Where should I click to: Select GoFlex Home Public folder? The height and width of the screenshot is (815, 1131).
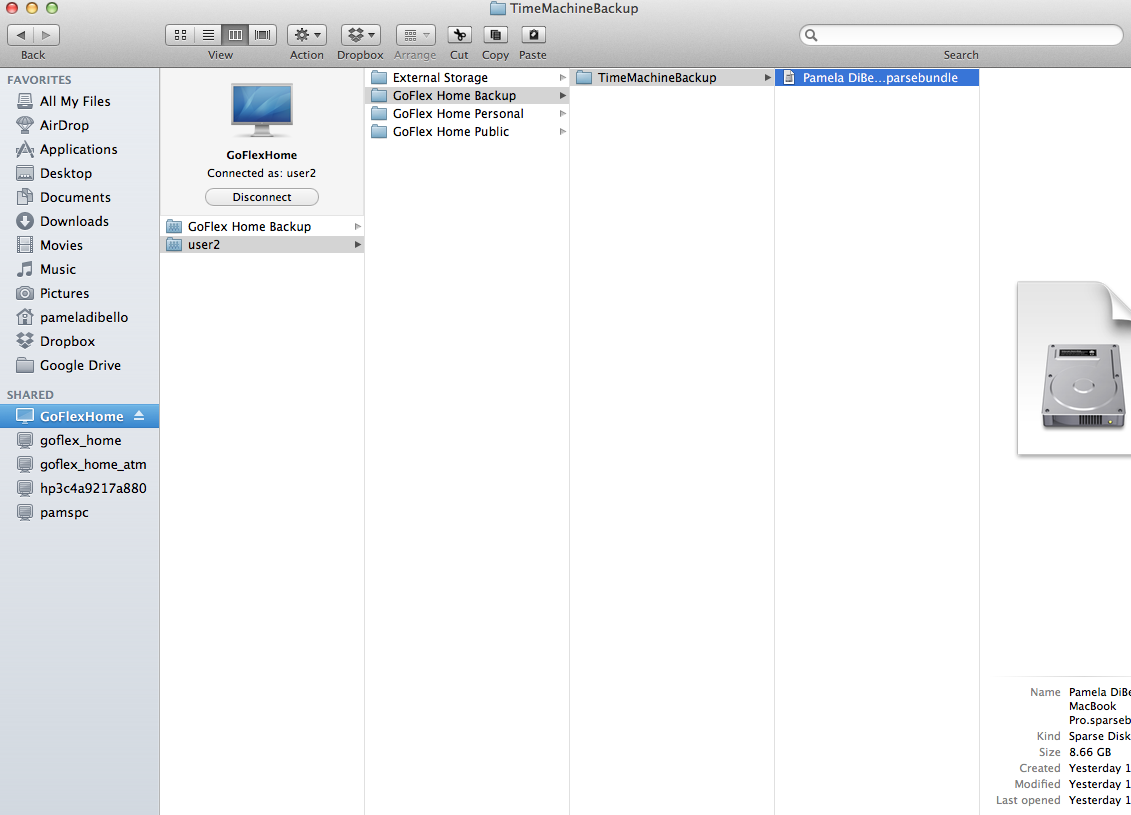click(467, 131)
